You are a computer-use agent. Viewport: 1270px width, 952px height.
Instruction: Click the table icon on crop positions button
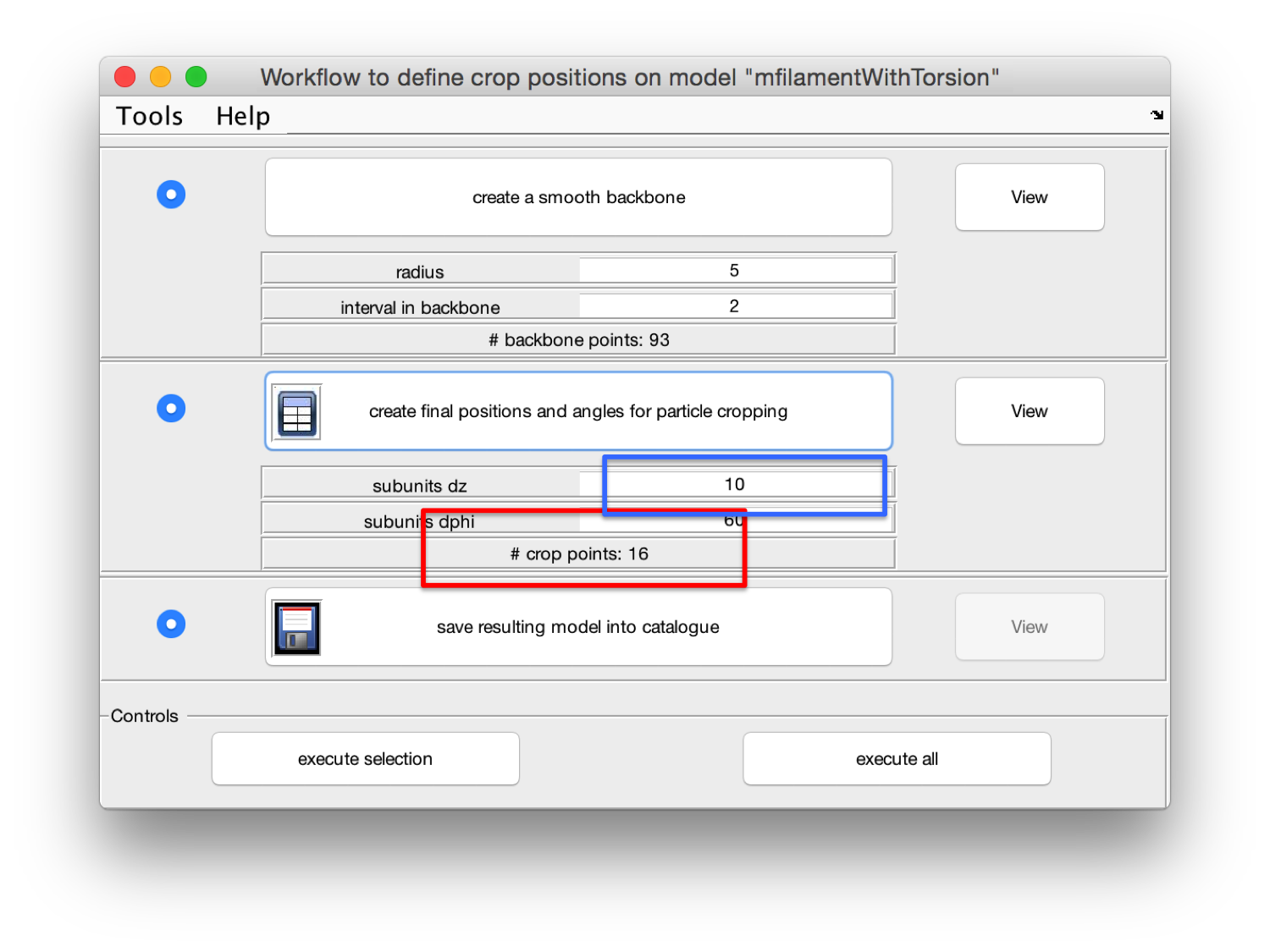(297, 412)
